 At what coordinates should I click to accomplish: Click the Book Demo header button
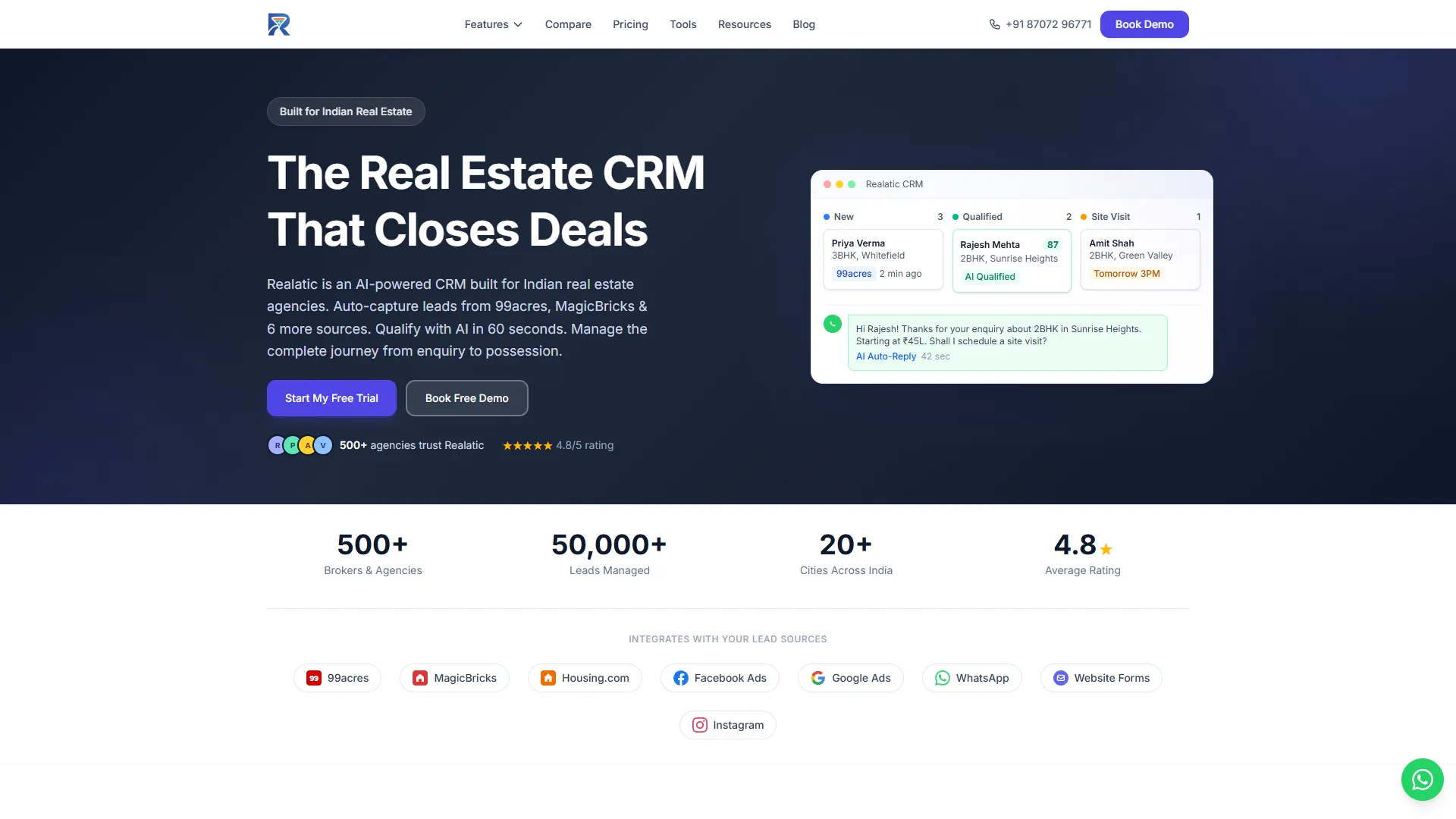tap(1144, 24)
